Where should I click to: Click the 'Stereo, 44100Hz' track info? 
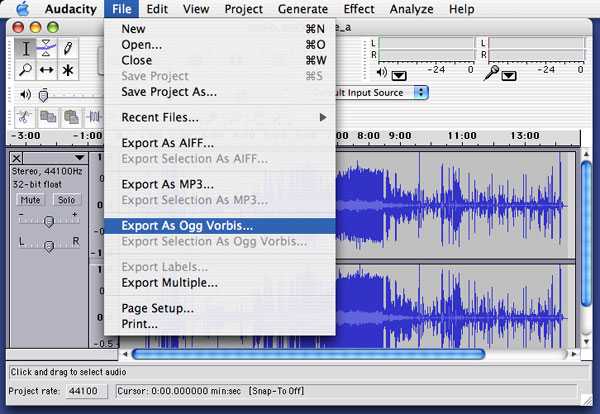click(x=47, y=171)
